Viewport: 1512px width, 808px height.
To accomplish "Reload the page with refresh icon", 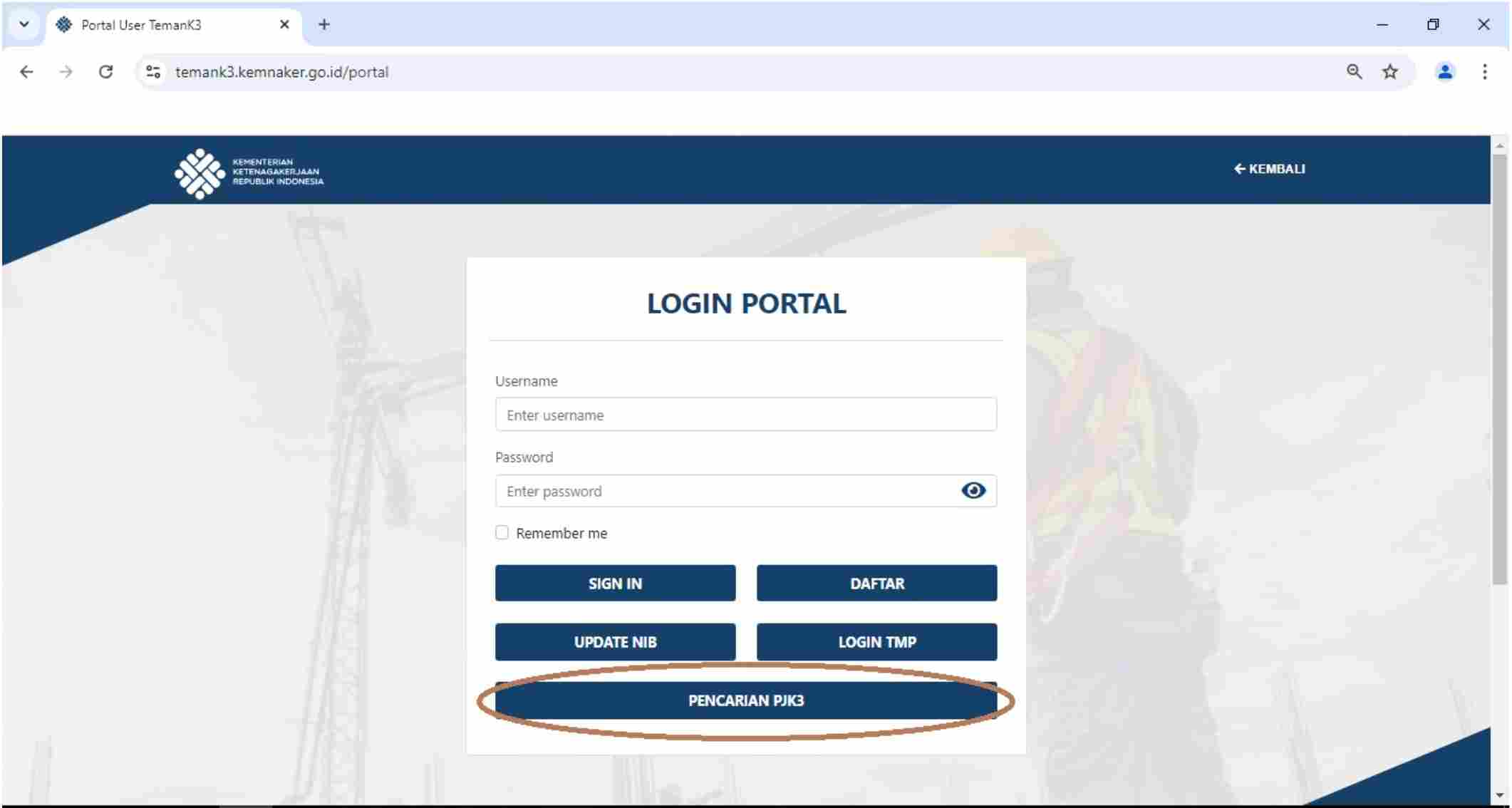I will click(x=105, y=72).
